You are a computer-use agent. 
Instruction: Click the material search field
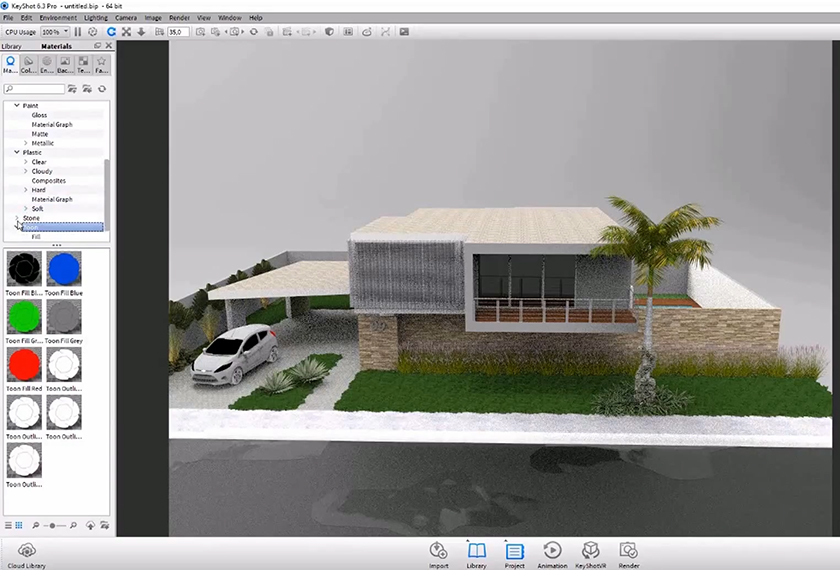[x=38, y=89]
